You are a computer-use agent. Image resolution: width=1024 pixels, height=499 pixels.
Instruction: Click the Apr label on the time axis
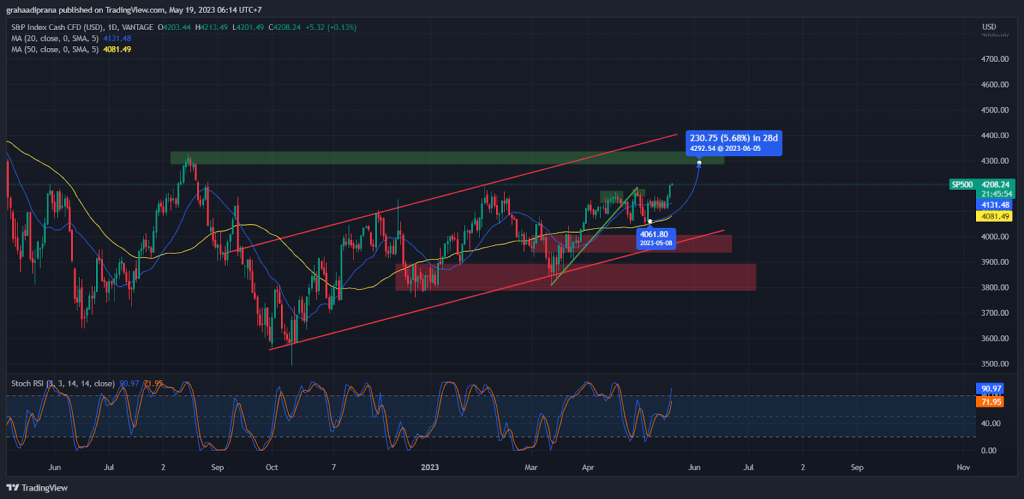587,468
